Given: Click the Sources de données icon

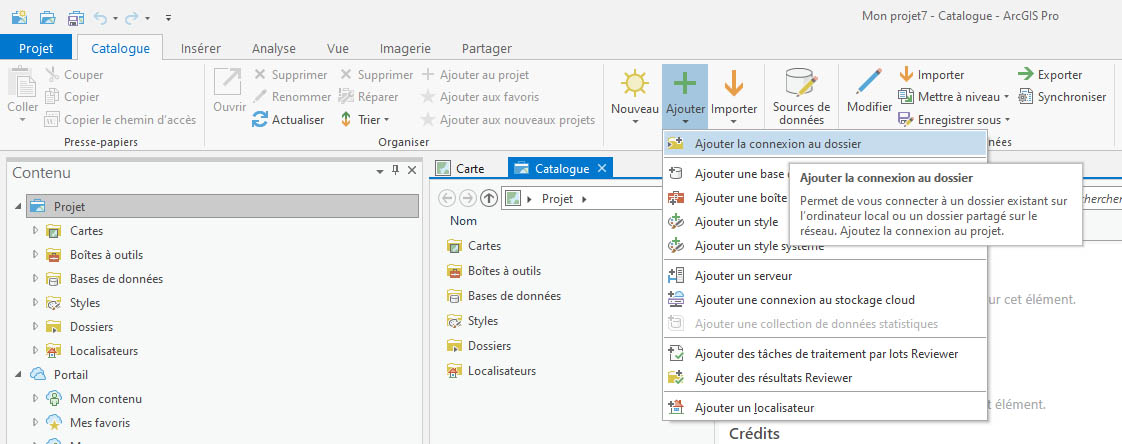Looking at the screenshot, I should click(801, 83).
